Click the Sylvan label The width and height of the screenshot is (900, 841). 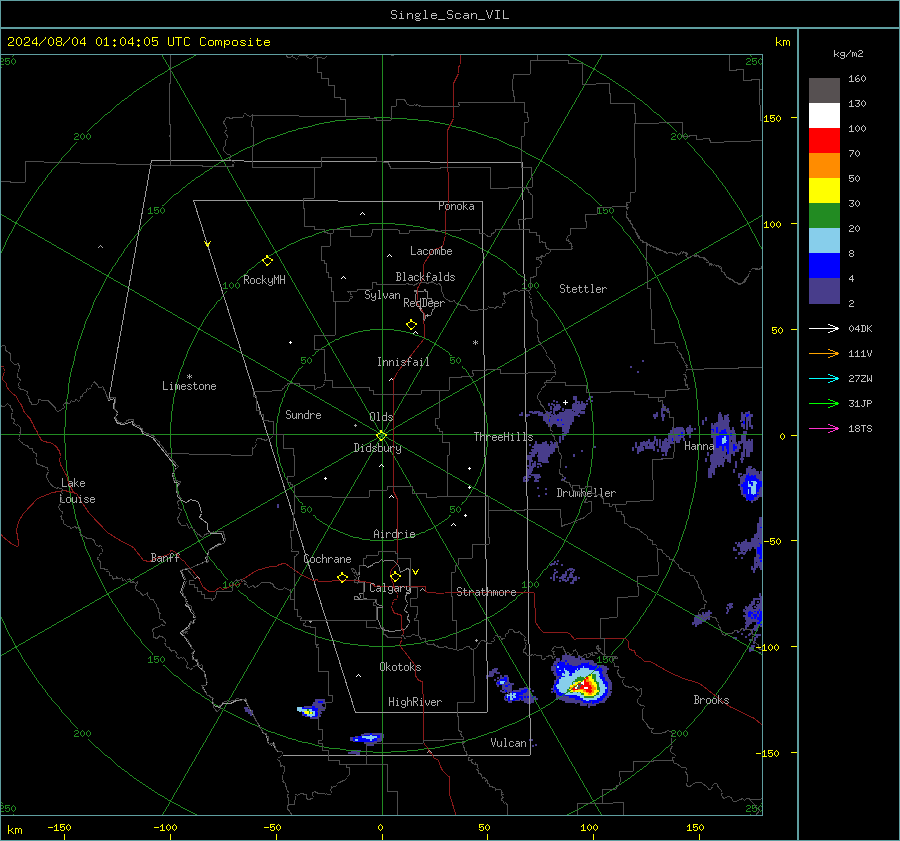pos(382,295)
